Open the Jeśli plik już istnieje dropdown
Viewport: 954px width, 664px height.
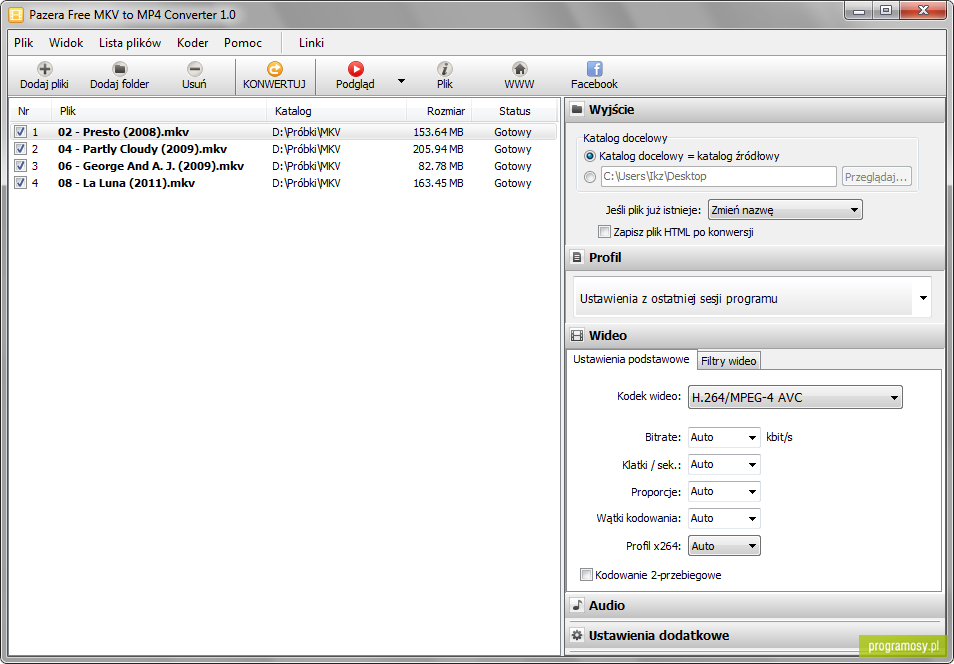[785, 210]
